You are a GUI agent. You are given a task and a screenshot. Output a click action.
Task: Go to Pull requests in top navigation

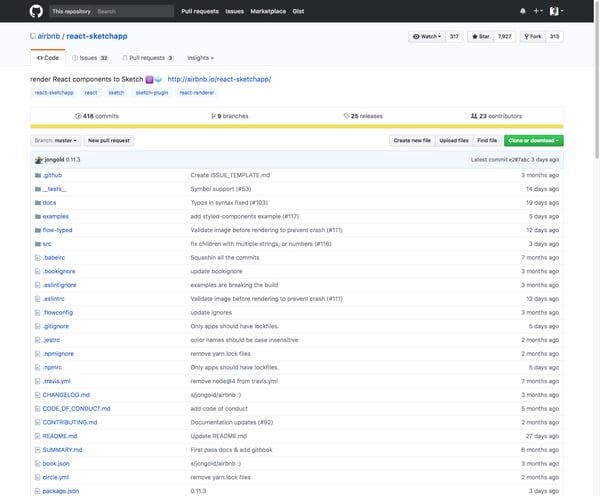pyautogui.click(x=200, y=11)
